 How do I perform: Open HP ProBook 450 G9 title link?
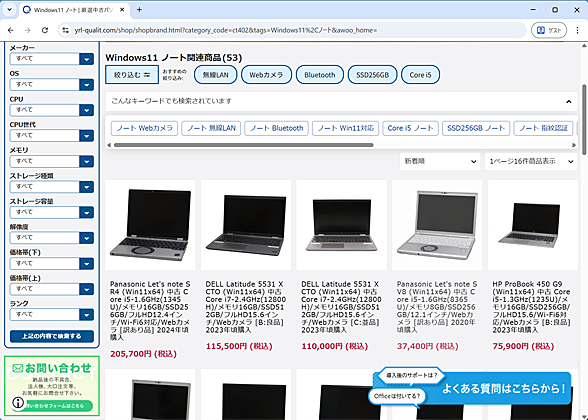pyautogui.click(x=532, y=307)
